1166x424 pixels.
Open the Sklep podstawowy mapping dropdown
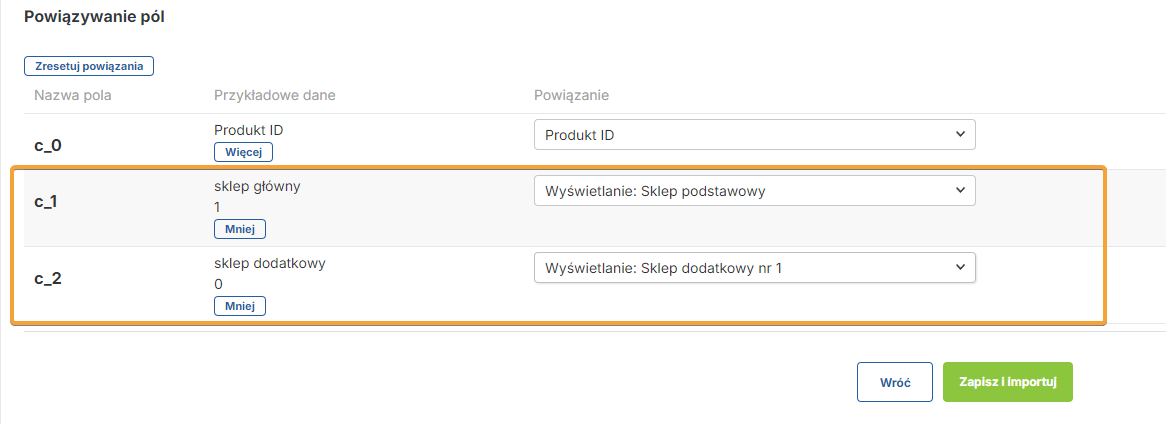754,191
